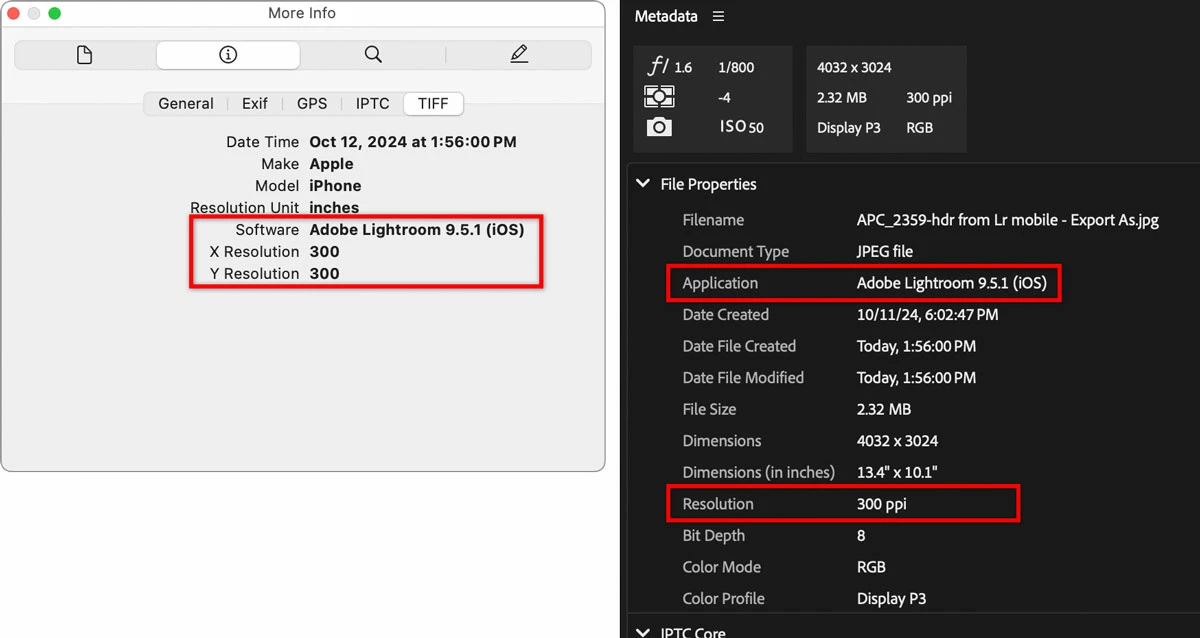Switch to the General tab
Viewport: 1200px width, 638px height.
point(186,103)
